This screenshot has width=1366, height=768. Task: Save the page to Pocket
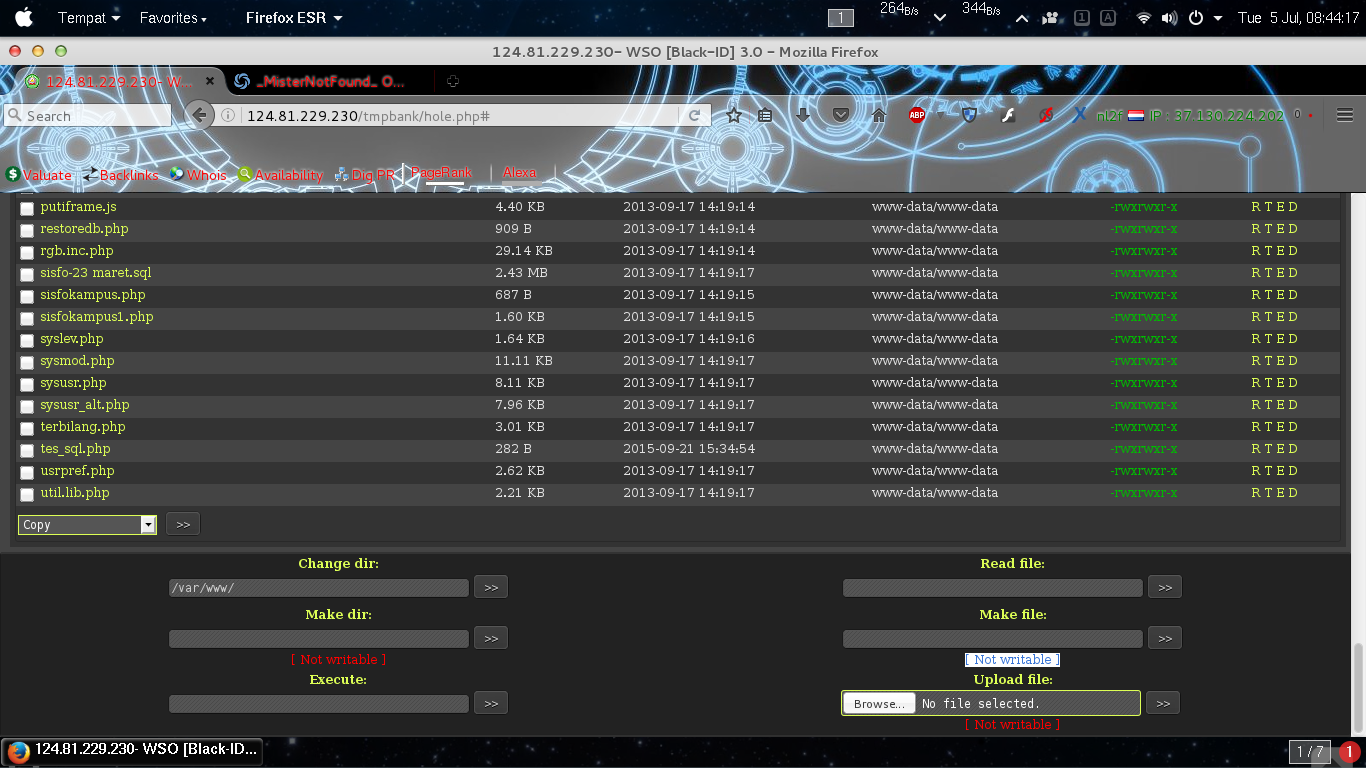pos(840,115)
